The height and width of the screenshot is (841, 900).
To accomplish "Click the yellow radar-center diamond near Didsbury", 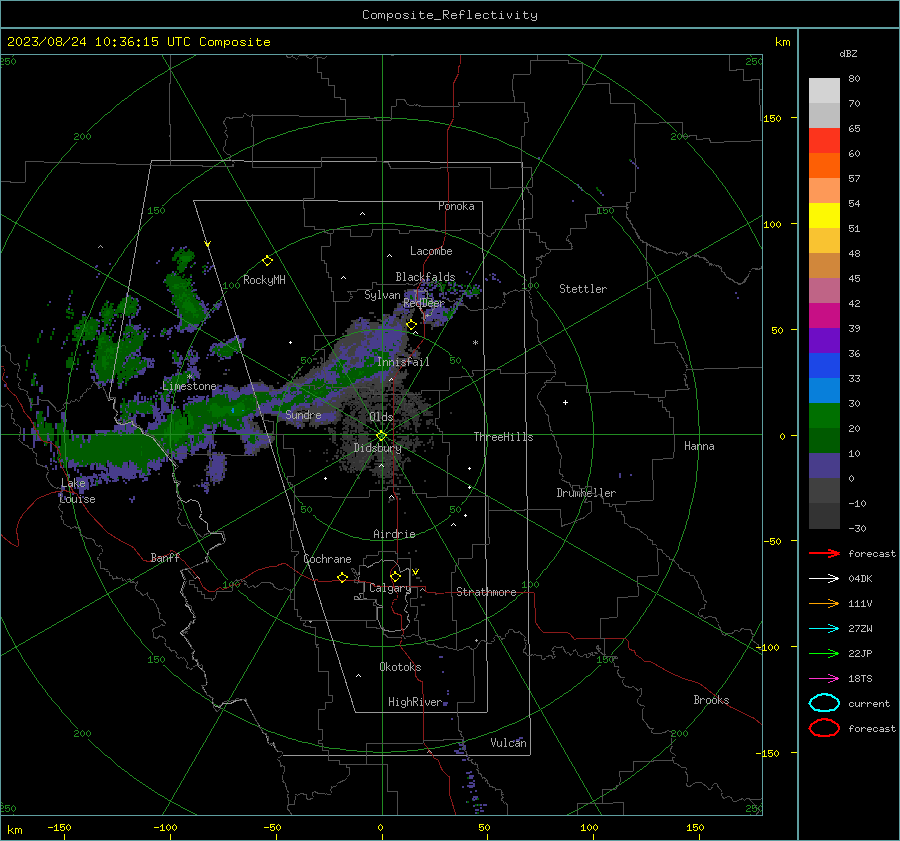I will tap(381, 436).
